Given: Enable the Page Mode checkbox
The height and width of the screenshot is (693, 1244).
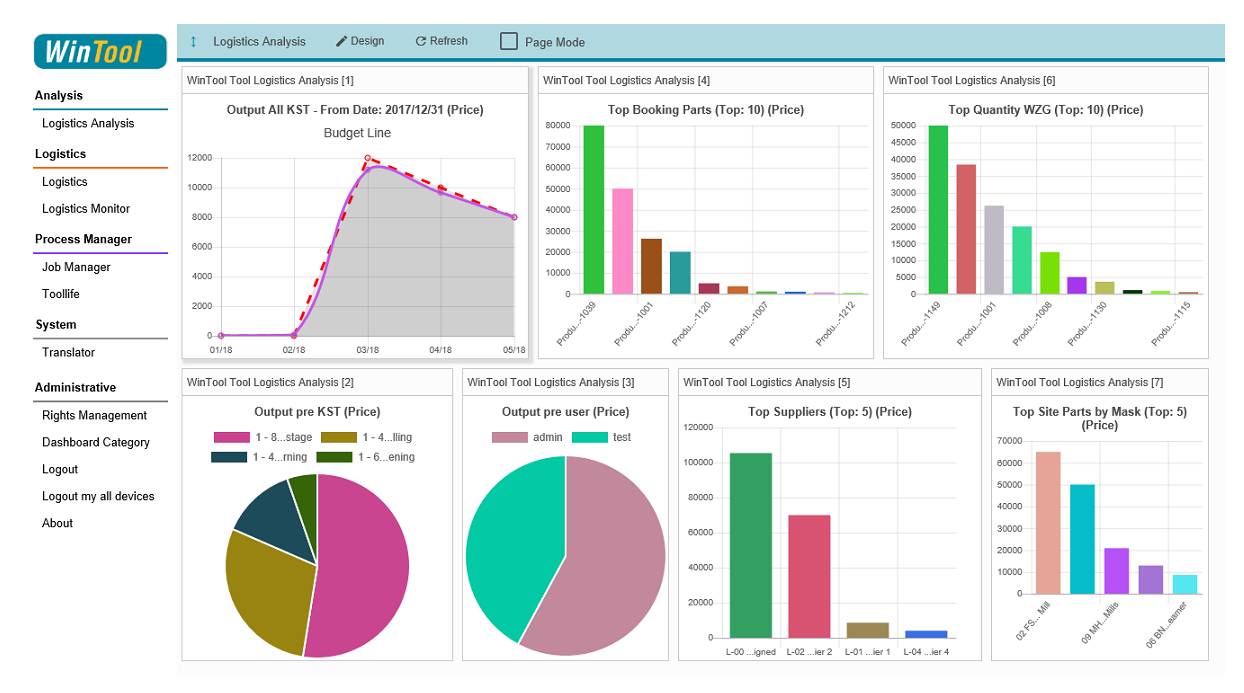Looking at the screenshot, I should pos(509,41).
